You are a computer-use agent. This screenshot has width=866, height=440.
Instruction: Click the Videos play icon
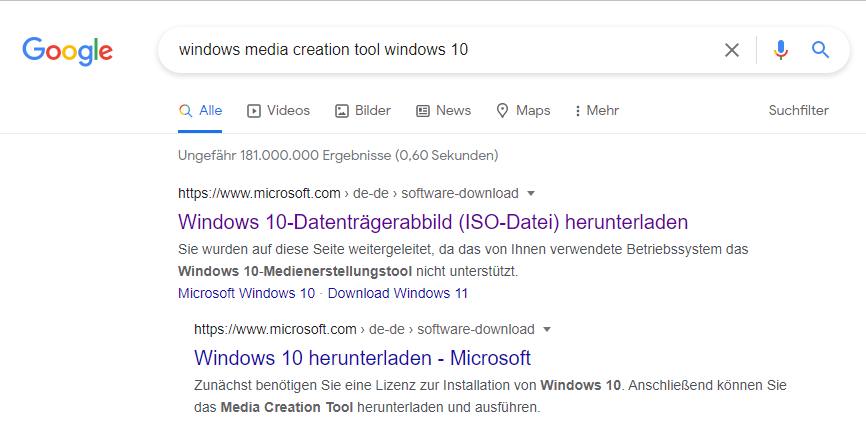(x=254, y=111)
